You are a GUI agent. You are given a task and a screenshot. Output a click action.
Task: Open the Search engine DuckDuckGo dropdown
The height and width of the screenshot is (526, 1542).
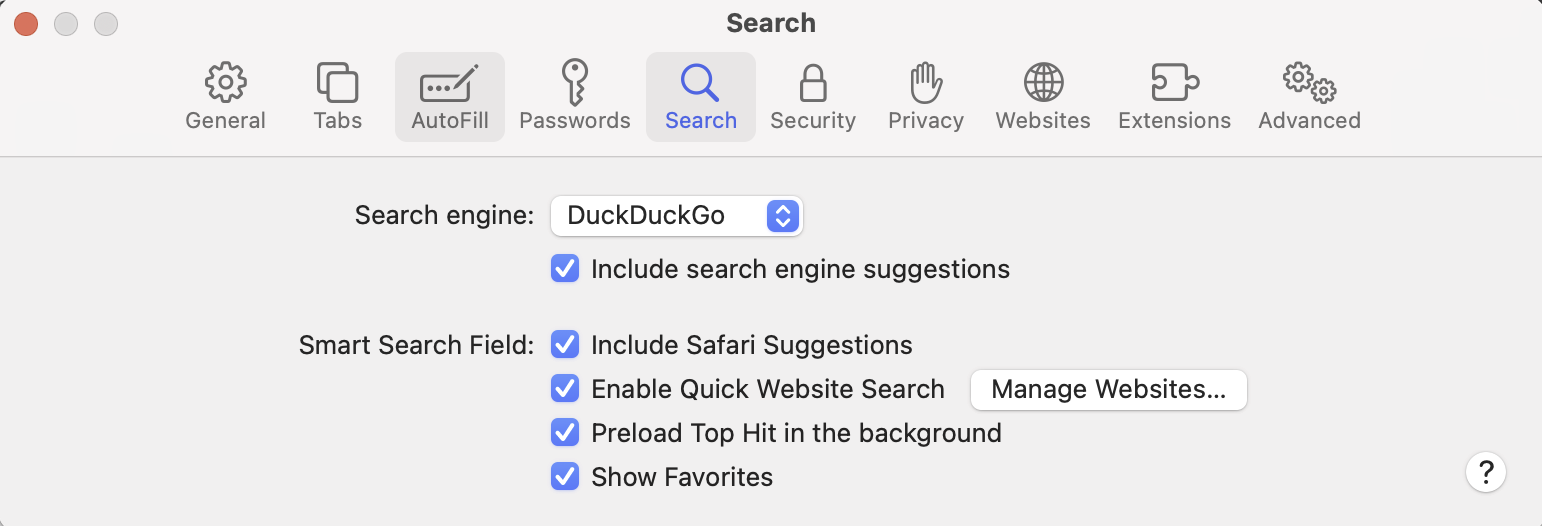(x=676, y=216)
